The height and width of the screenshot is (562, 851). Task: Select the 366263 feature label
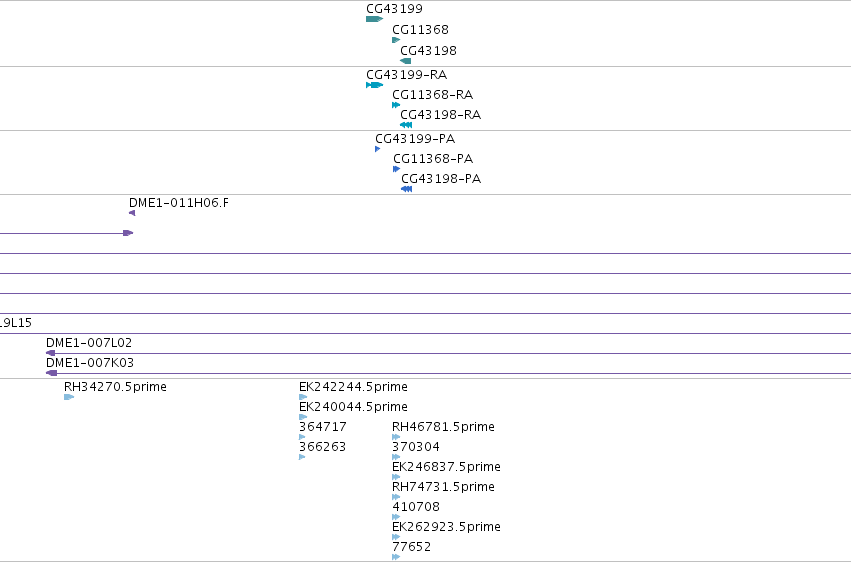coord(322,446)
